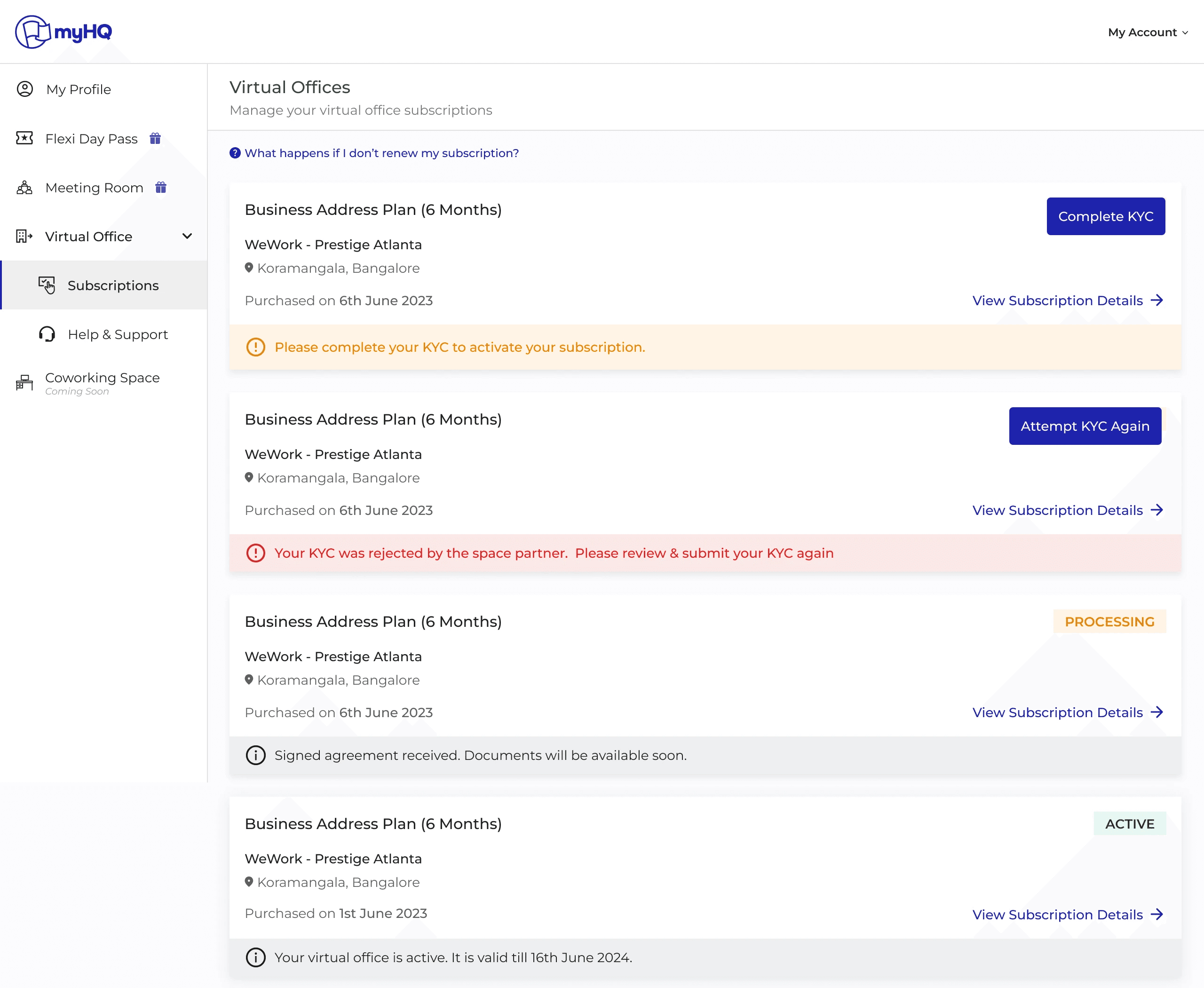Click the Meeting Room people icon

[24, 187]
